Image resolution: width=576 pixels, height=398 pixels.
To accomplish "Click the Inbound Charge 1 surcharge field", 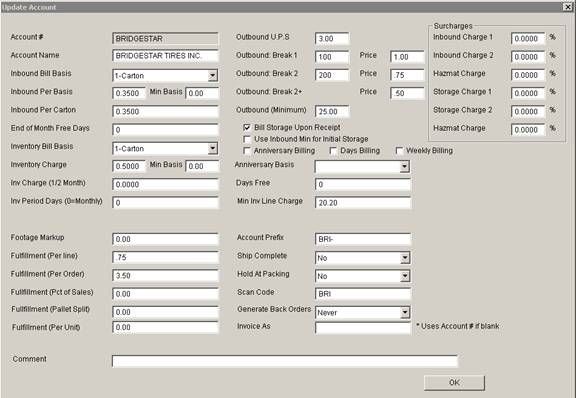I will [528, 38].
